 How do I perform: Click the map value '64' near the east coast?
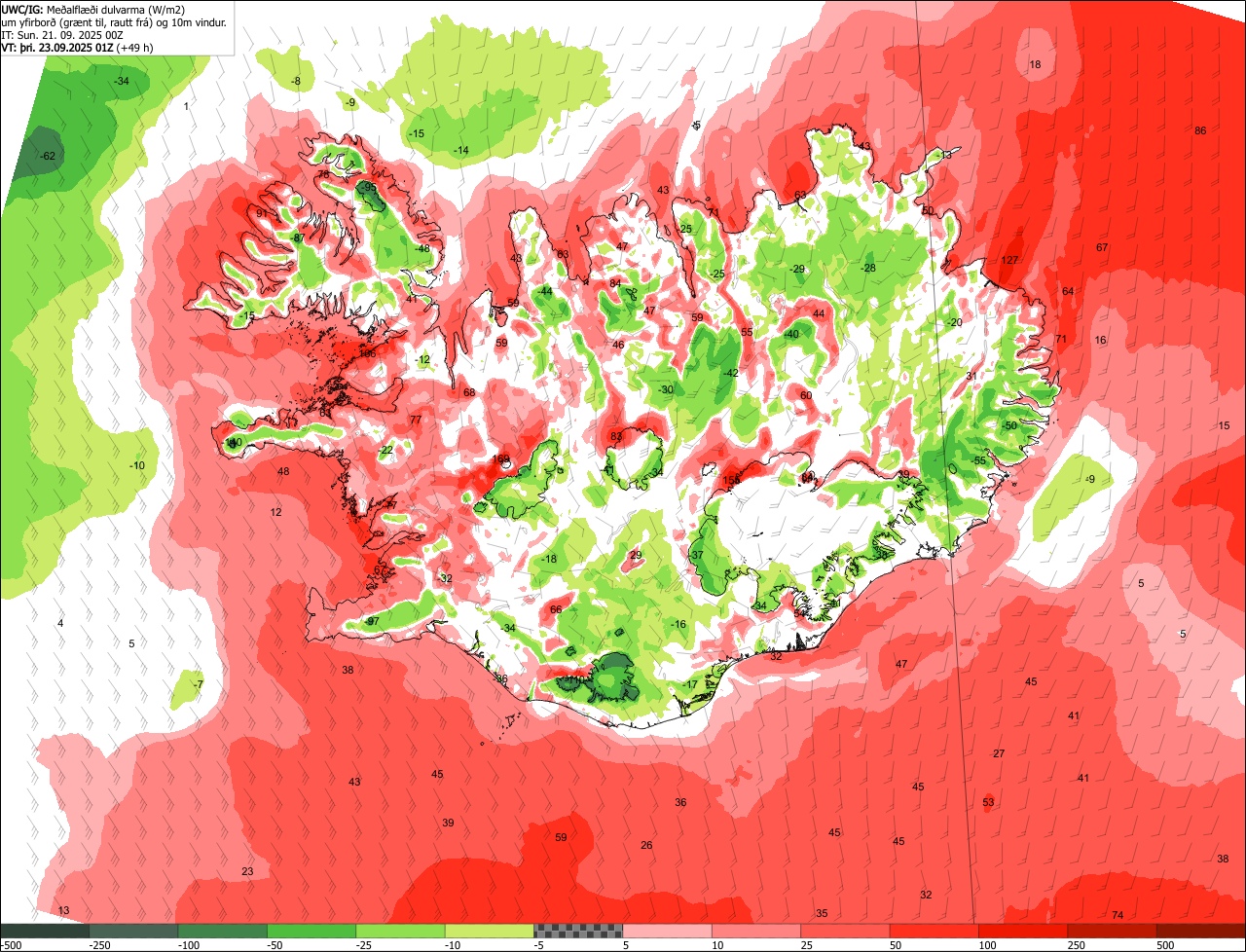click(x=1068, y=291)
